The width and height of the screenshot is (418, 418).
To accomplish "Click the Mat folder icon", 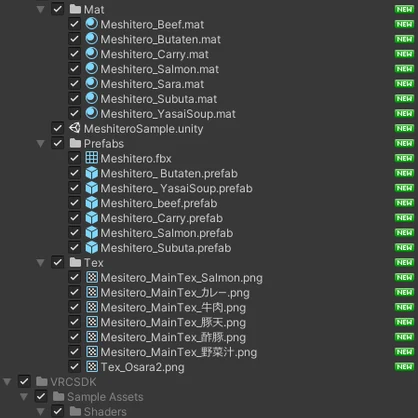I will point(75,9).
